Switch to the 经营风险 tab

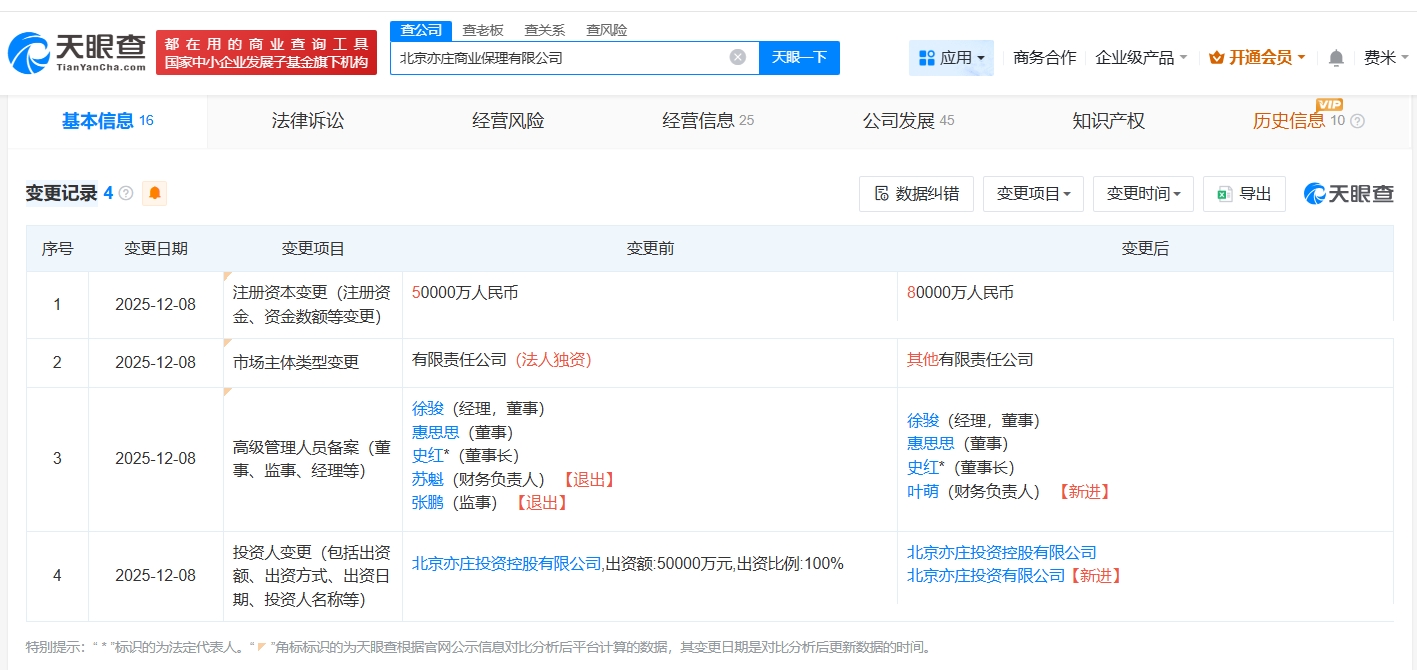508,121
